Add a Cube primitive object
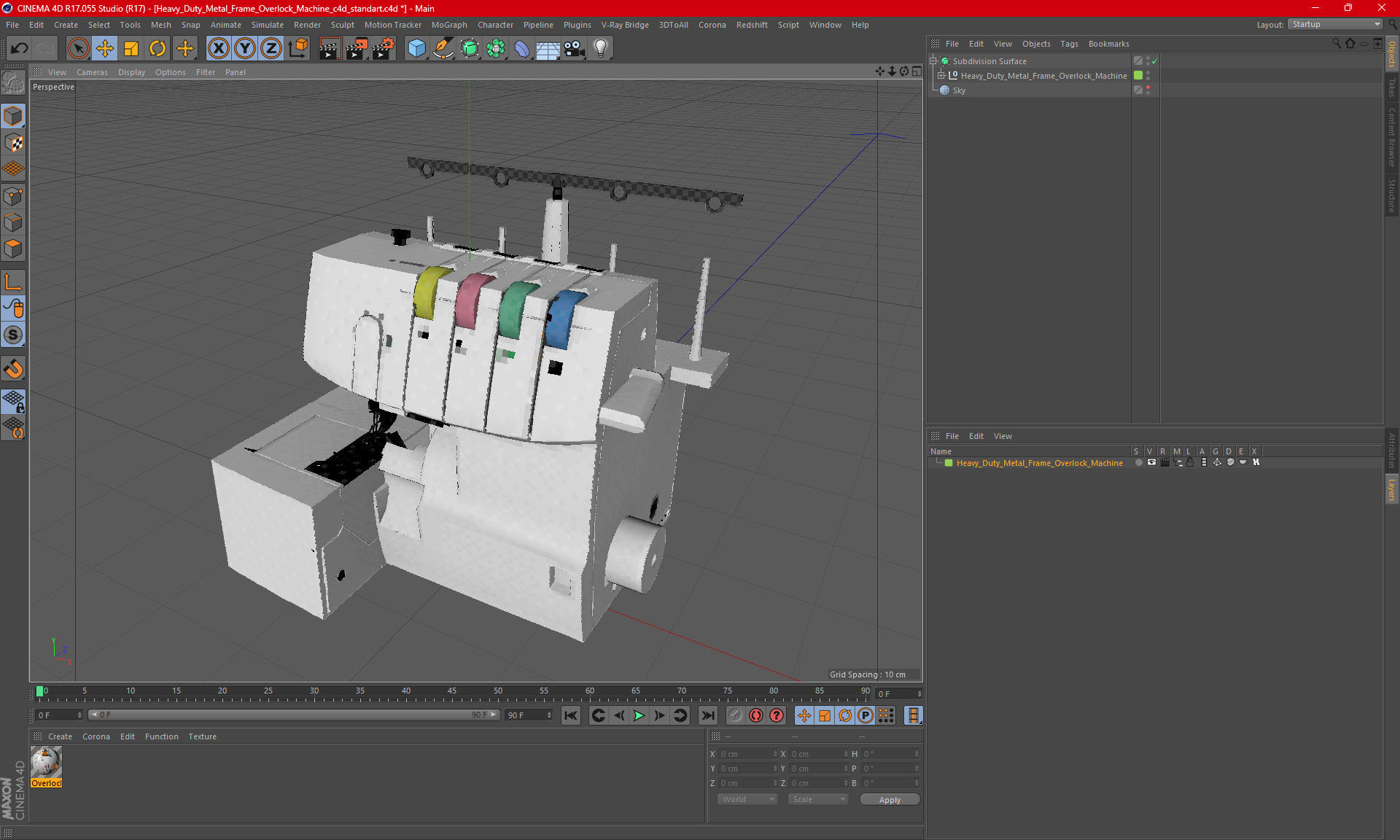Viewport: 1400px width, 840px height. tap(416, 49)
